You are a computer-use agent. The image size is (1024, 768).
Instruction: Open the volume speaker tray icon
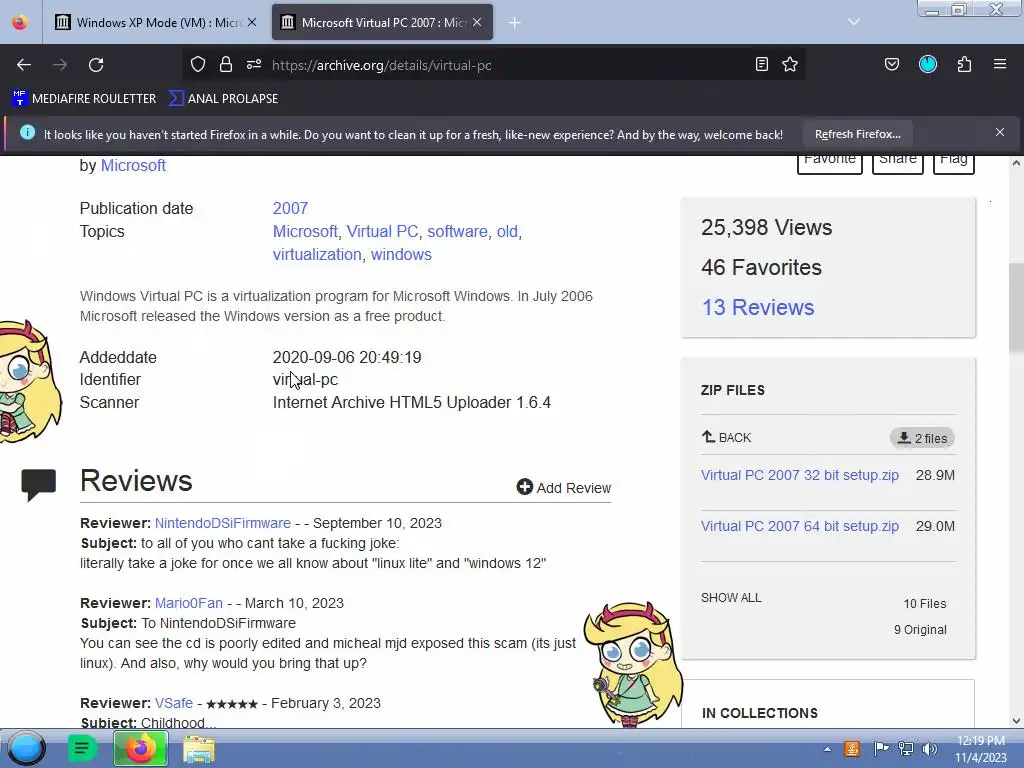point(930,748)
